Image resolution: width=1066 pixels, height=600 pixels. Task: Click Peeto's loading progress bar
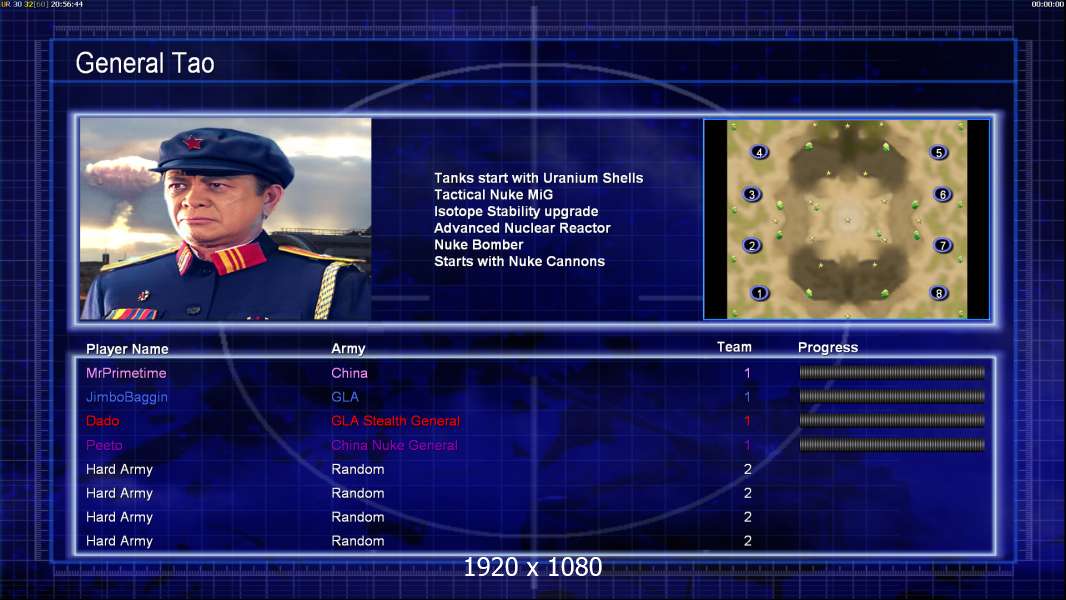pyautogui.click(x=892, y=445)
